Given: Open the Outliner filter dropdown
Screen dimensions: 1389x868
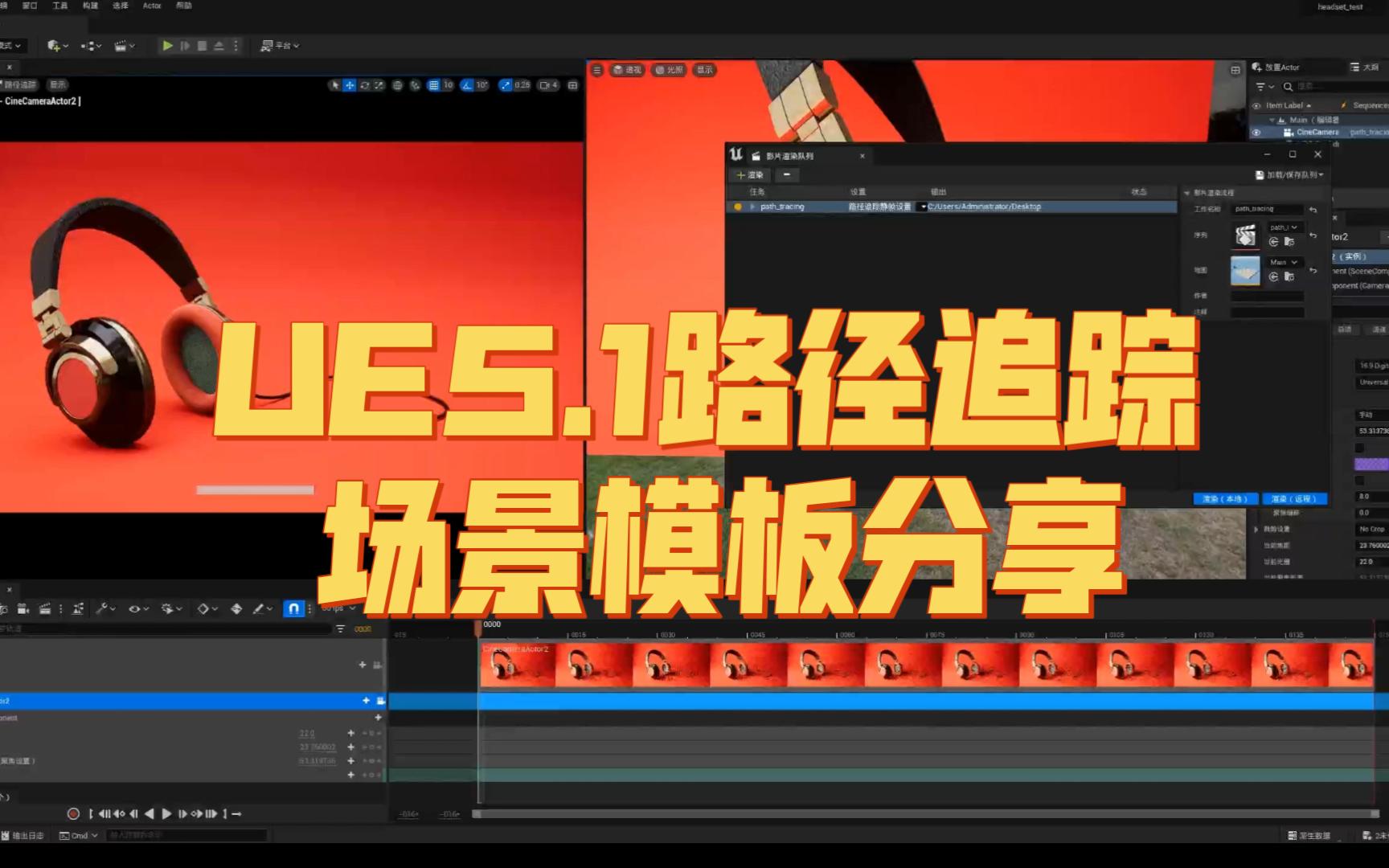Looking at the screenshot, I should coord(1264,87).
